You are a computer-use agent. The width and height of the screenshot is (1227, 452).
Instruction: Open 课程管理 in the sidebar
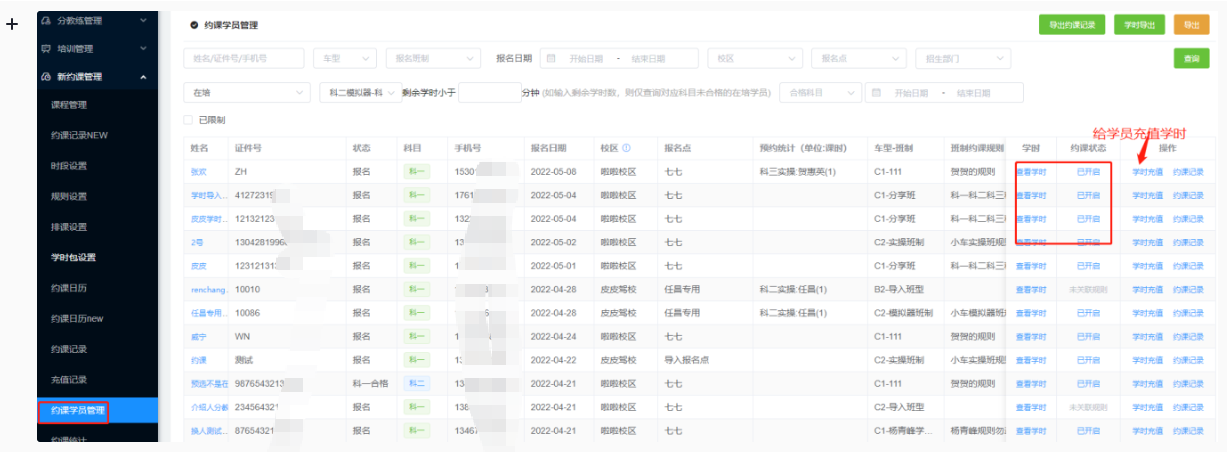point(69,105)
